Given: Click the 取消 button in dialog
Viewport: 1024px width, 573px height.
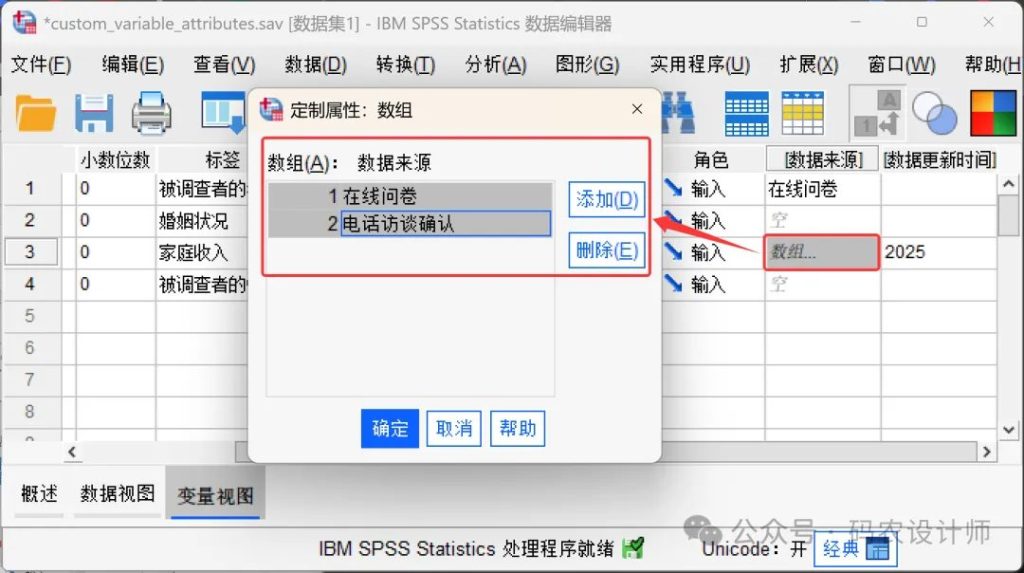Looking at the screenshot, I should coord(454,429).
